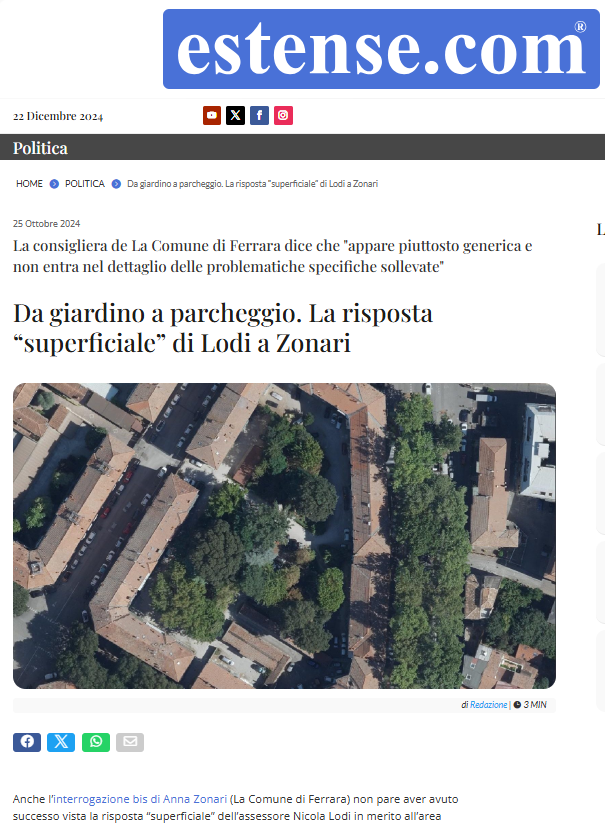This screenshot has height=828, width=605.
Task: Go to HOME breadcrumb
Action: tap(29, 184)
